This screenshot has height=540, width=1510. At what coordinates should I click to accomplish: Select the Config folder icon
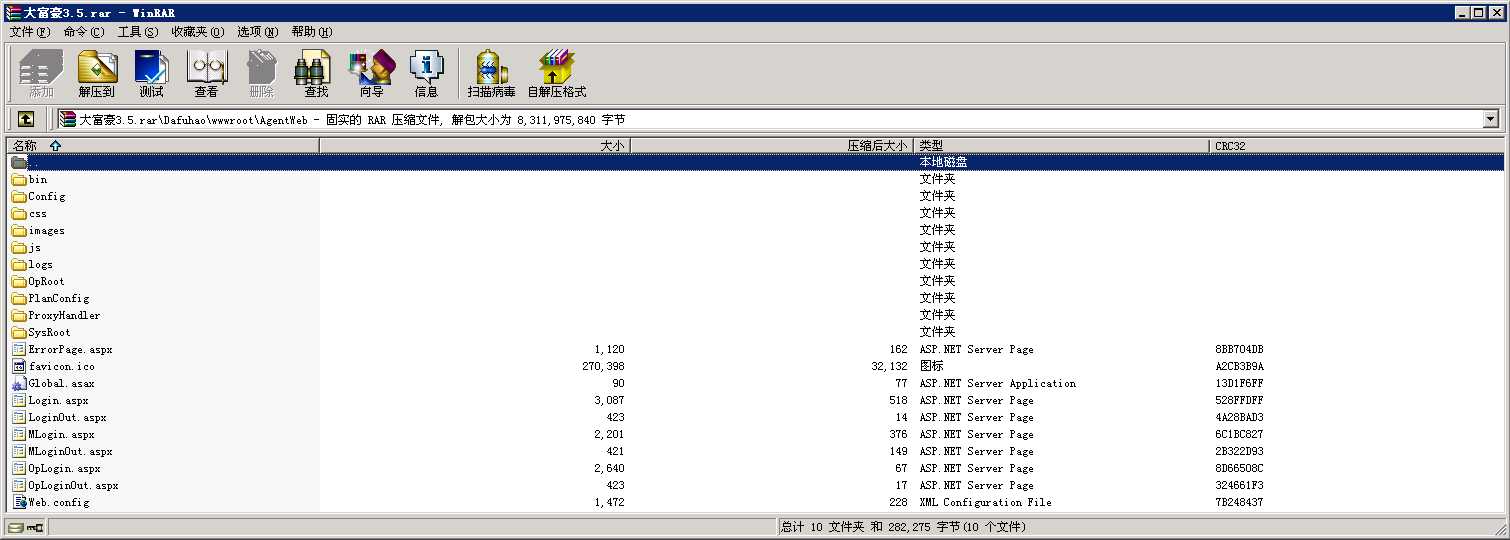[19, 197]
